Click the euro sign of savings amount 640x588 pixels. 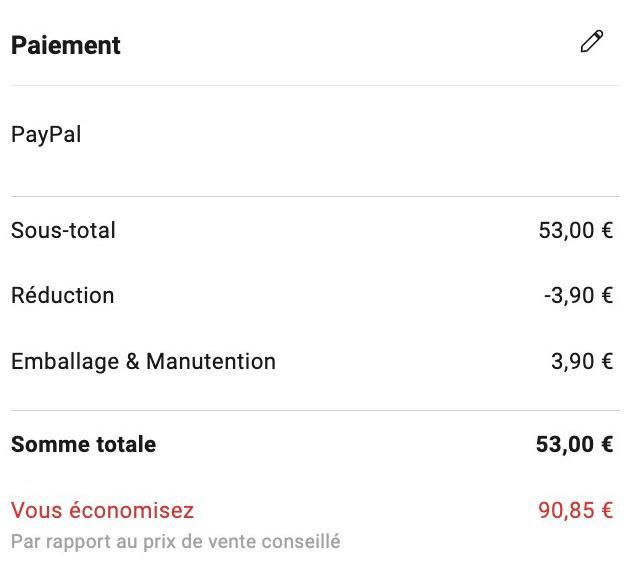[607, 510]
